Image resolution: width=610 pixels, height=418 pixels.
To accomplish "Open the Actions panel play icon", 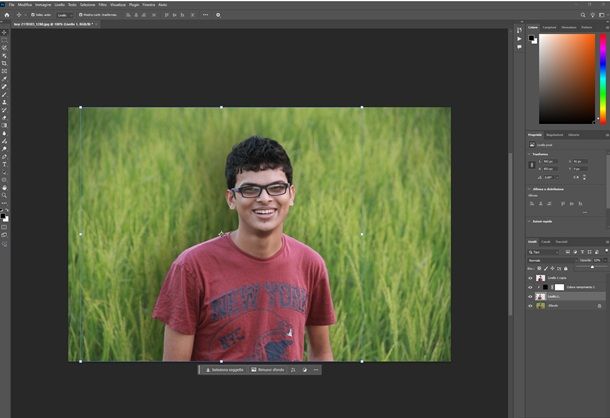I will coord(519,39).
